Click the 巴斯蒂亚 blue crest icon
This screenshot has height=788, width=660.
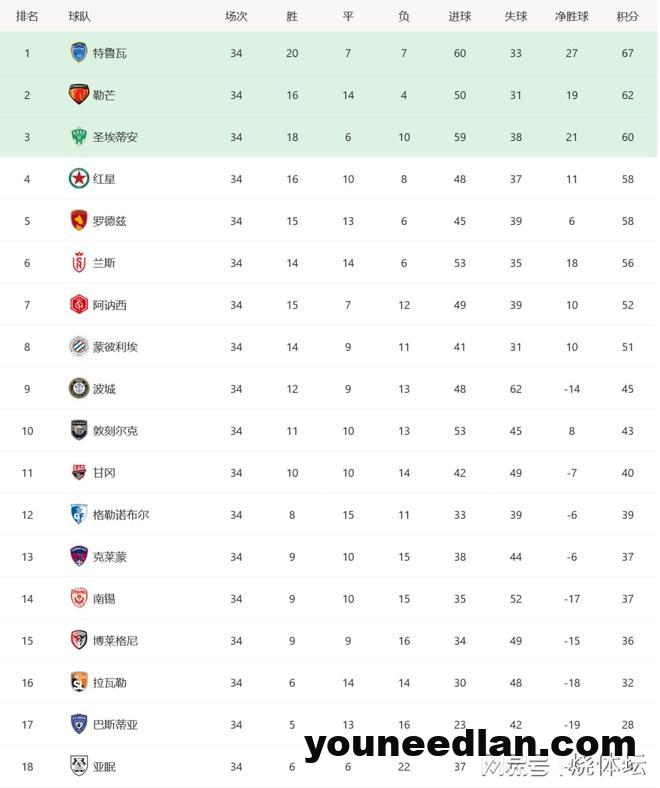point(78,724)
